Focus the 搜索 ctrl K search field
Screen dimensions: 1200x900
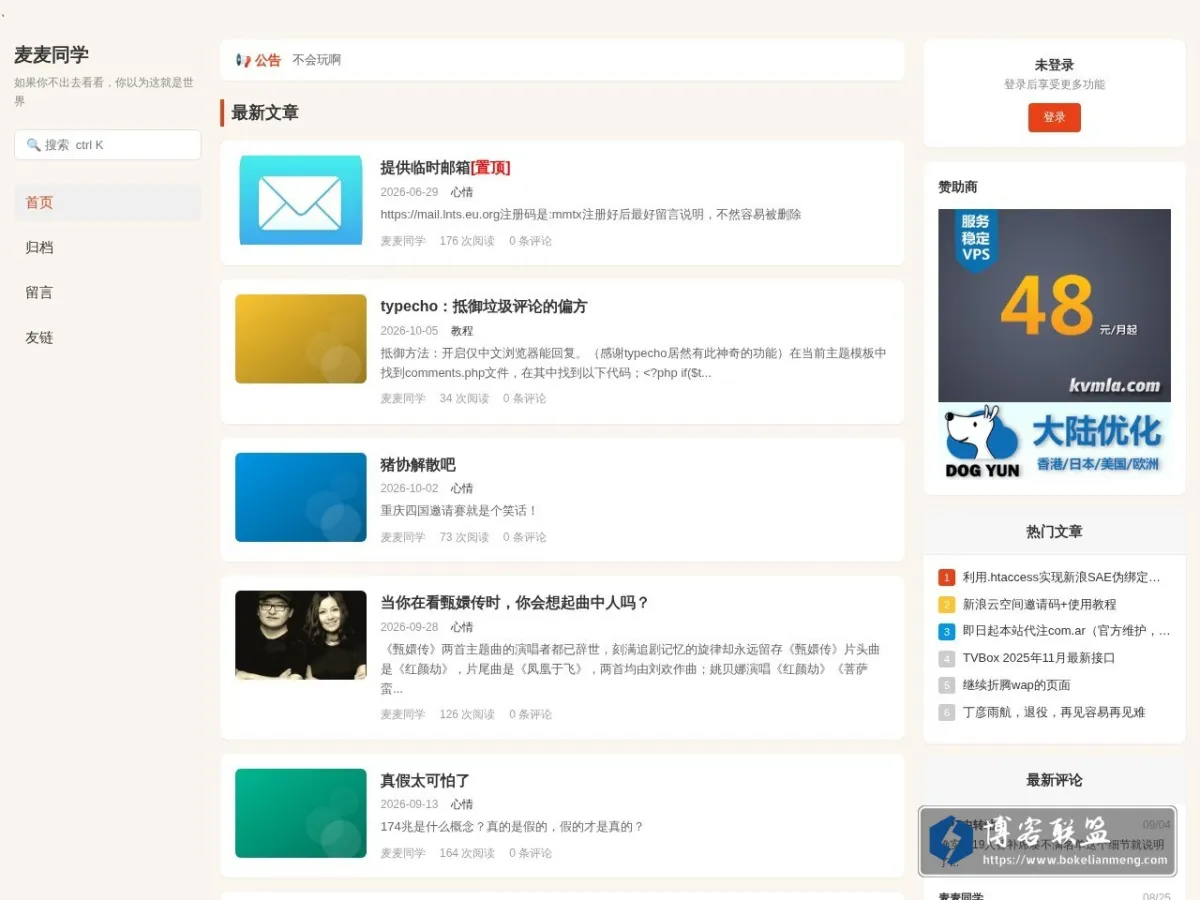[107, 145]
